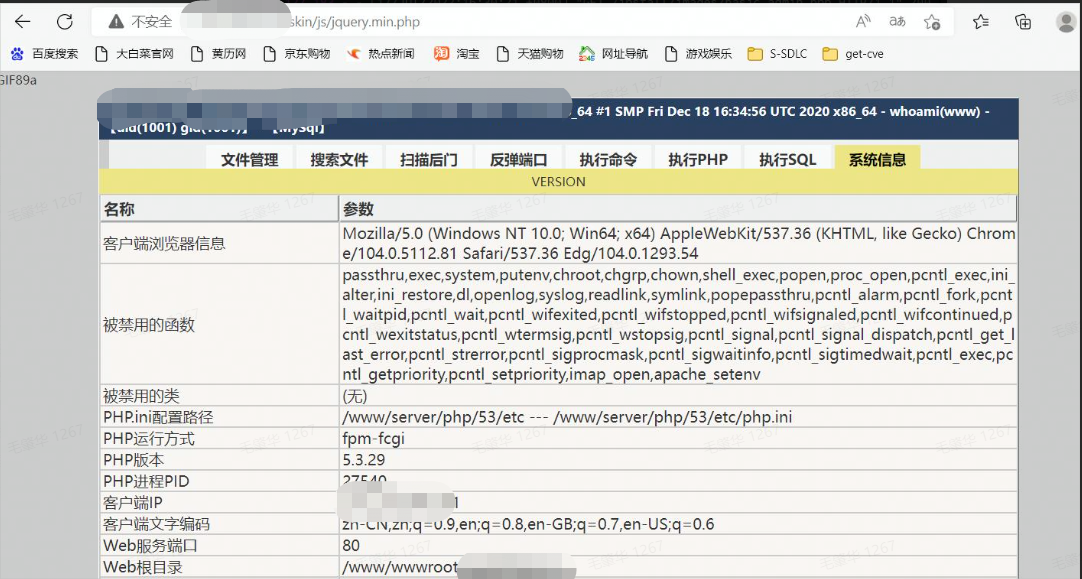The image size is (1082, 579).
Task: Toggle add to favorites for current page
Action: coord(932,21)
